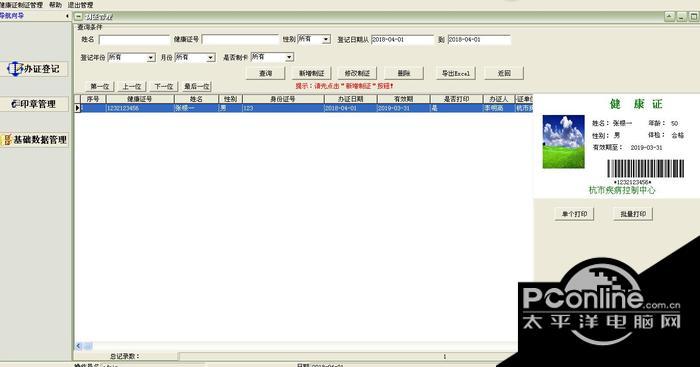
Task: Select the 李明高 办证人 cell
Action: pos(499,108)
